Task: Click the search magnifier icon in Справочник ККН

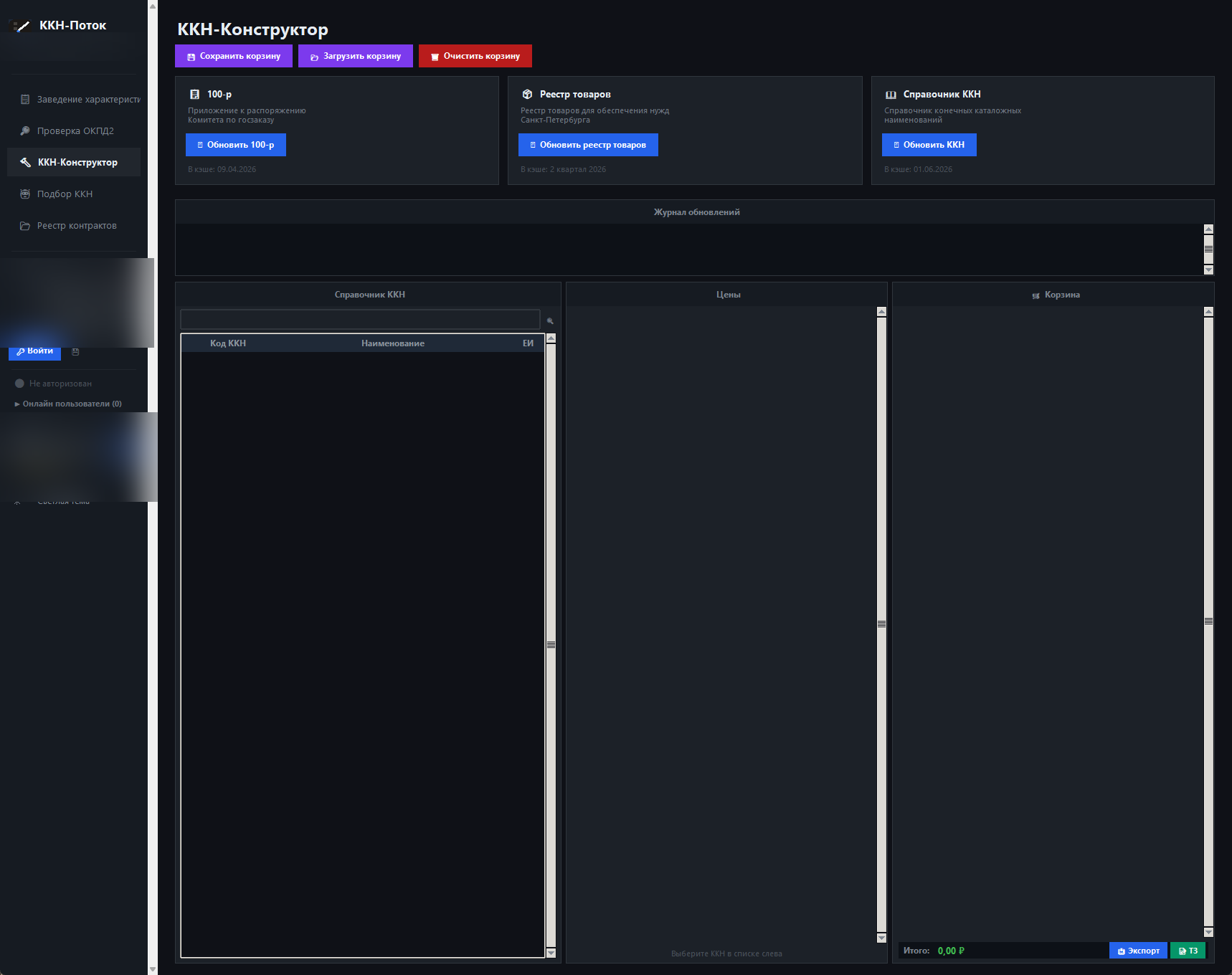Action: [550, 321]
